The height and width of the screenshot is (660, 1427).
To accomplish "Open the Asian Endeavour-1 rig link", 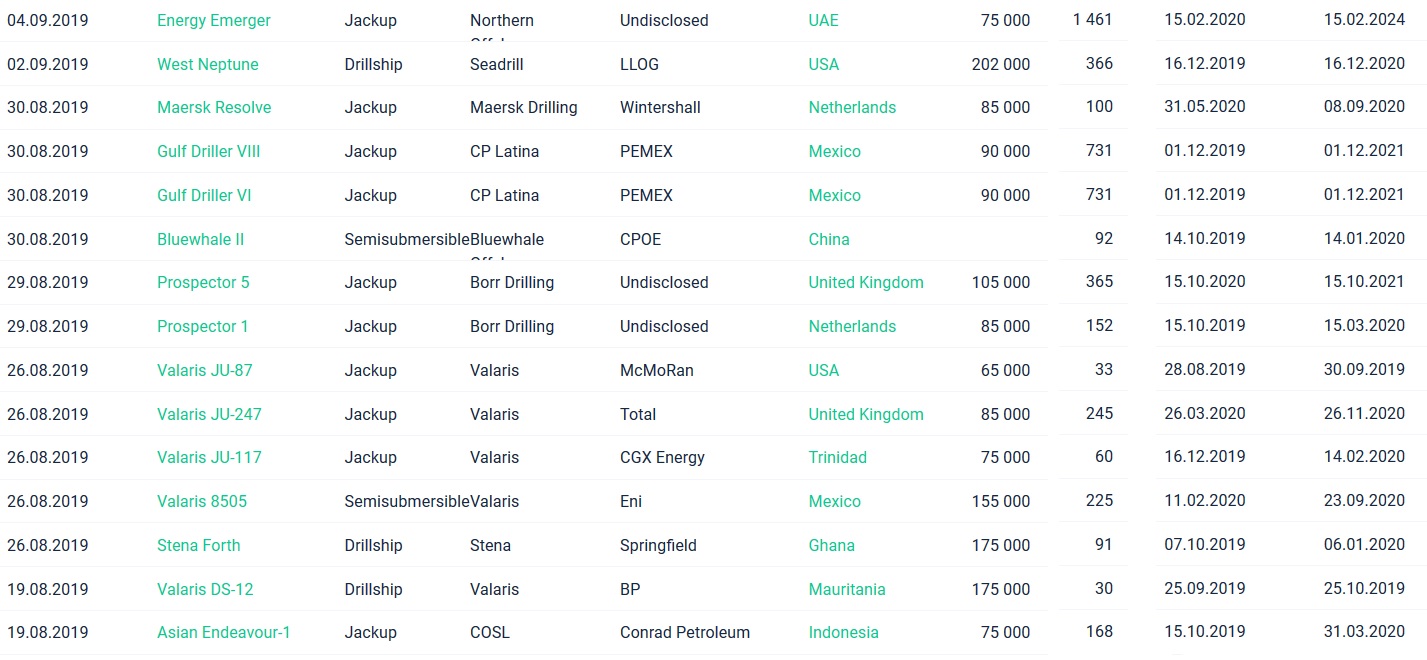I will 223,632.
